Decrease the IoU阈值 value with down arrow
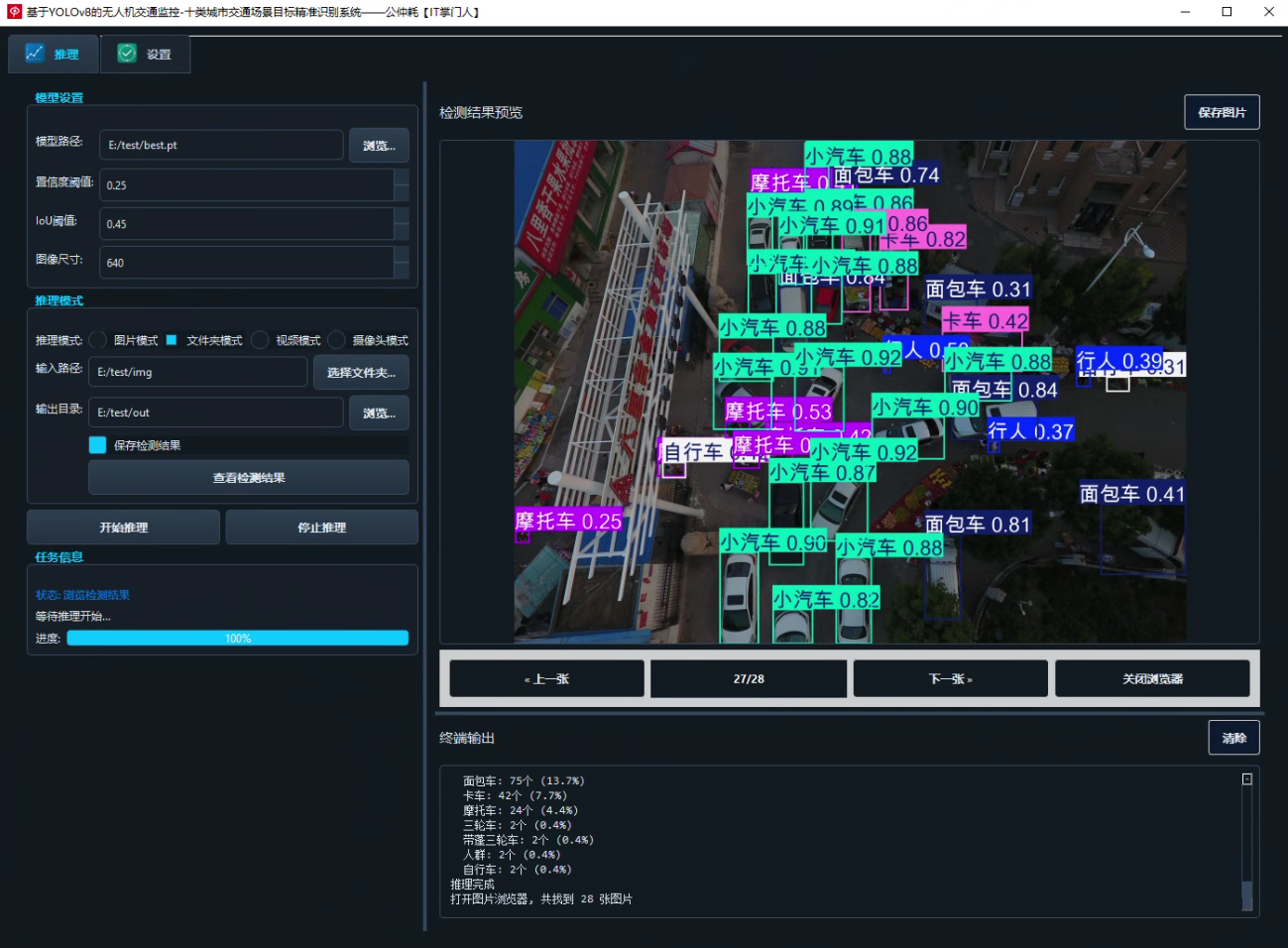Viewport: 1288px width, 948px height. click(x=401, y=232)
